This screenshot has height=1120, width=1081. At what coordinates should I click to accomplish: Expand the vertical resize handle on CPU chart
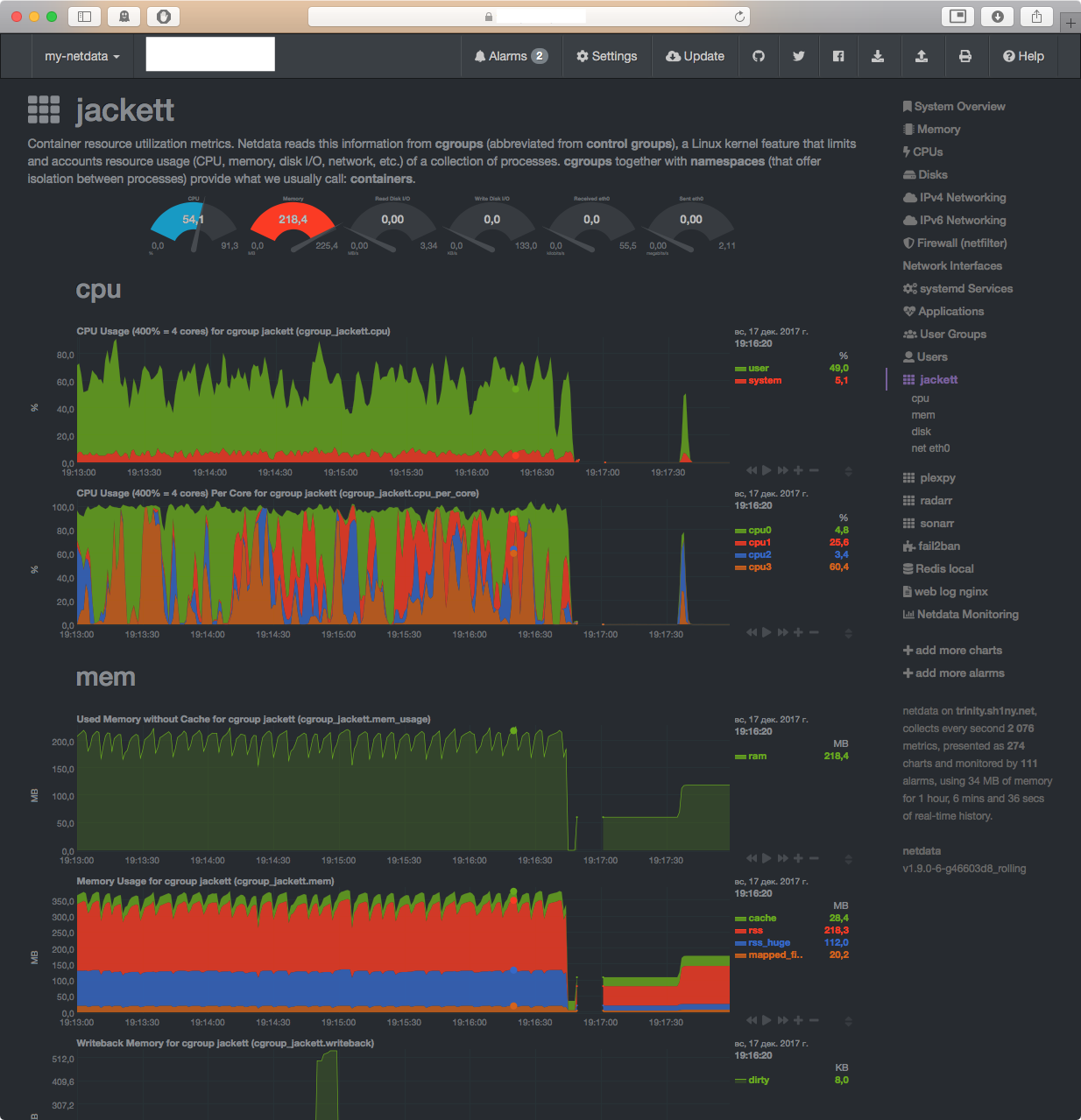pyautogui.click(x=847, y=470)
